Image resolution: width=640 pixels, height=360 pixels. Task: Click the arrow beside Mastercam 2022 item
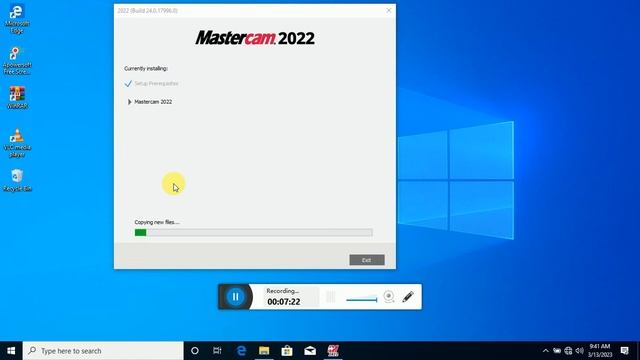pos(129,102)
